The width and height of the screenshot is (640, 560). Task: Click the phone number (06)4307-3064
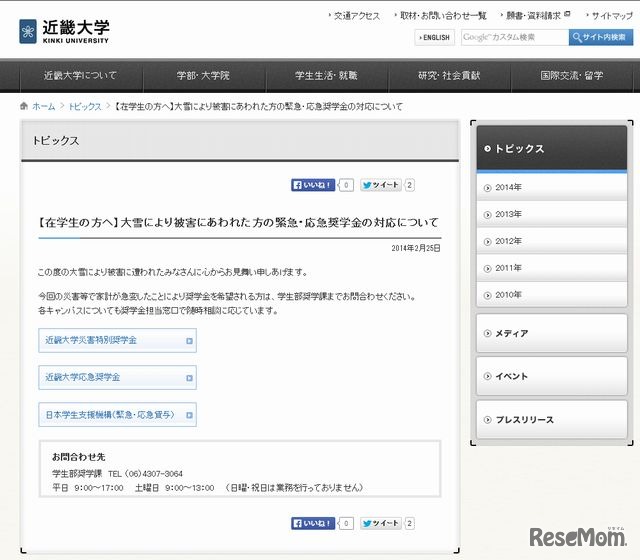pos(153,474)
